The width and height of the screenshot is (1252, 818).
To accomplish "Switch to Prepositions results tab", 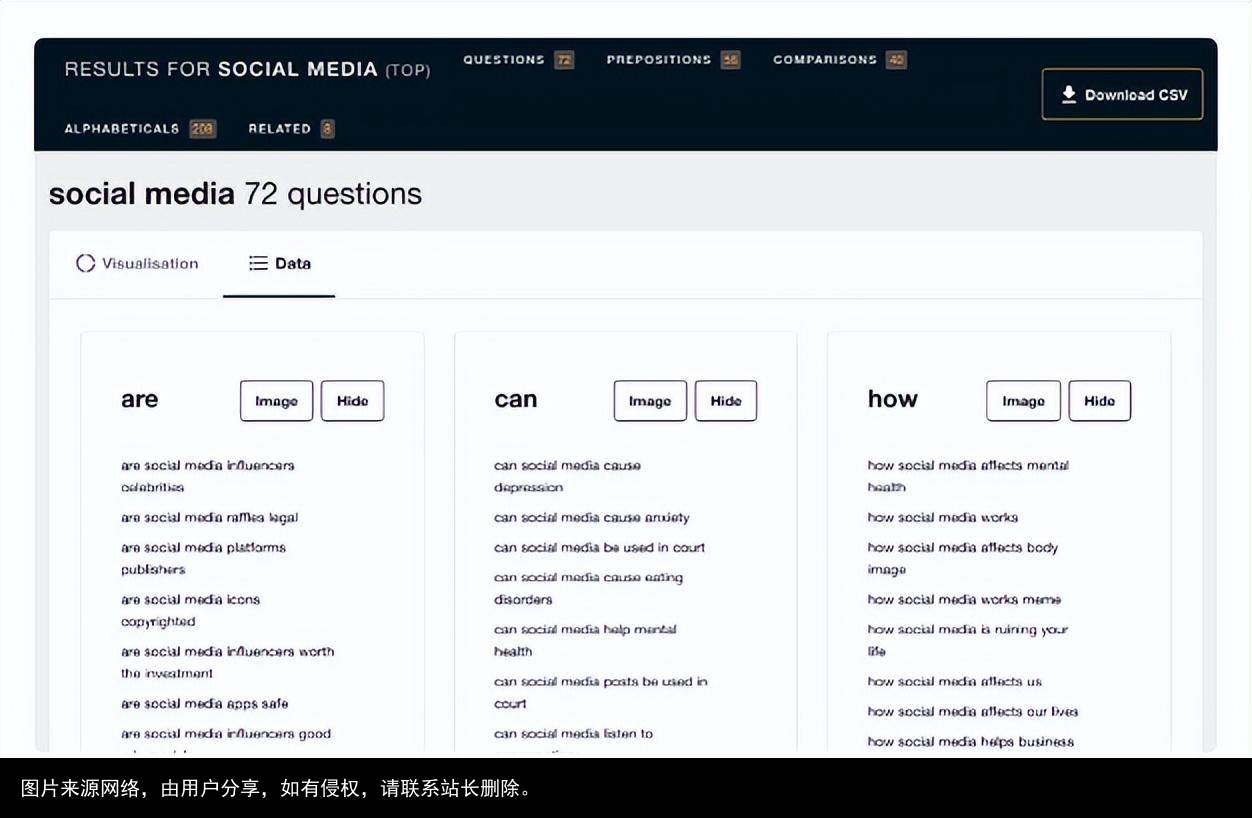I will (672, 60).
